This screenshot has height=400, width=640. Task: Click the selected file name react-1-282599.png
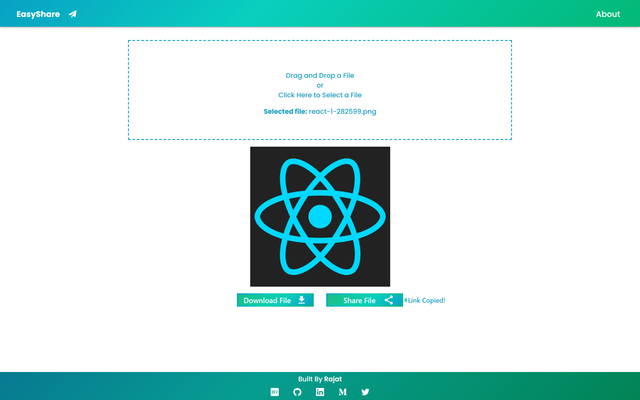342,111
